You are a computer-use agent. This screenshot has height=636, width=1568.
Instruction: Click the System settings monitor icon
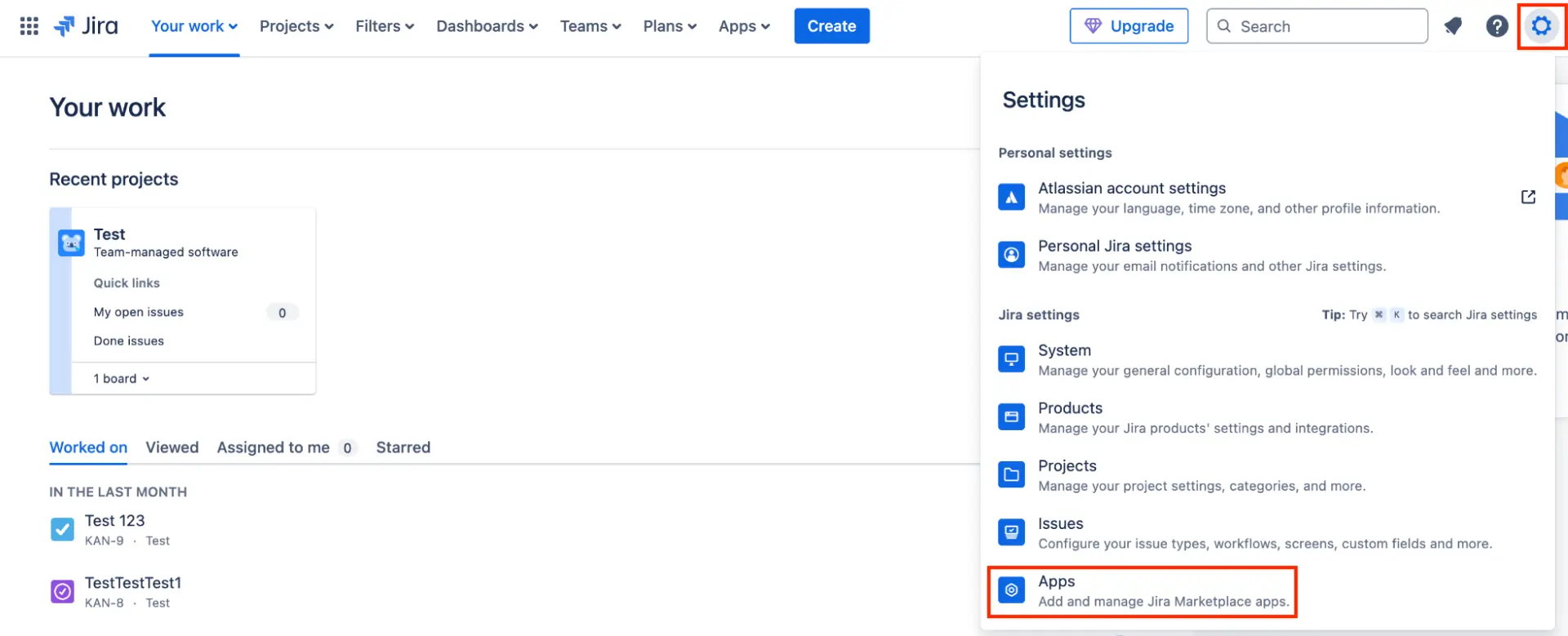click(1011, 359)
